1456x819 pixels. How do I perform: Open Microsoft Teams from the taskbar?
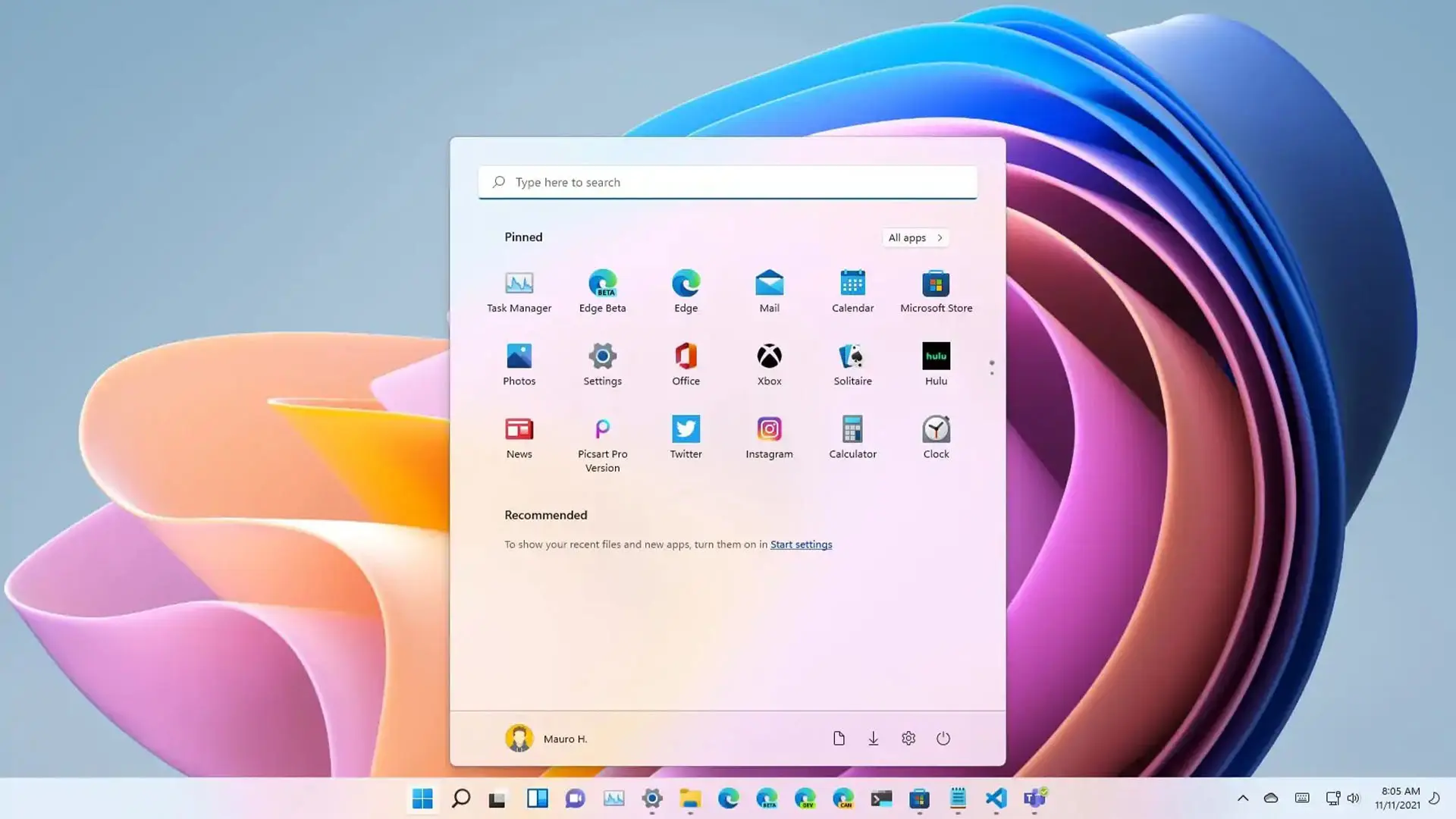click(x=1034, y=798)
